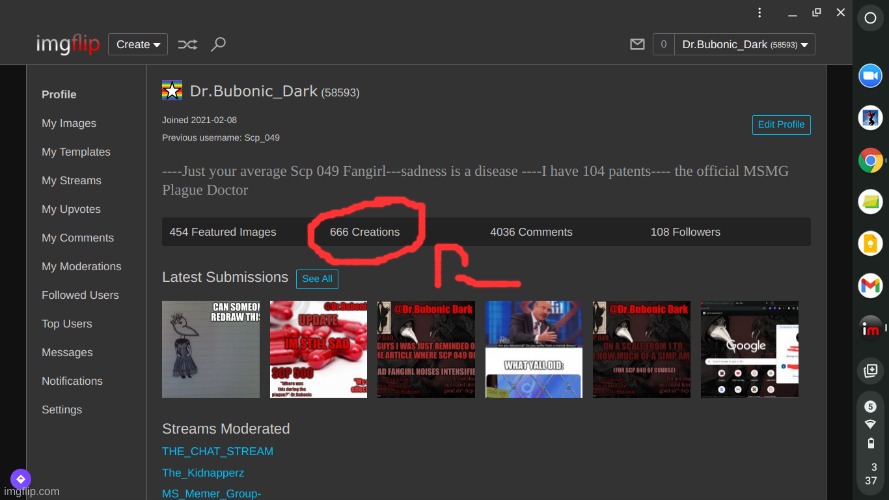Open Google Keep from the shelf
The width and height of the screenshot is (889, 500).
coord(870,244)
